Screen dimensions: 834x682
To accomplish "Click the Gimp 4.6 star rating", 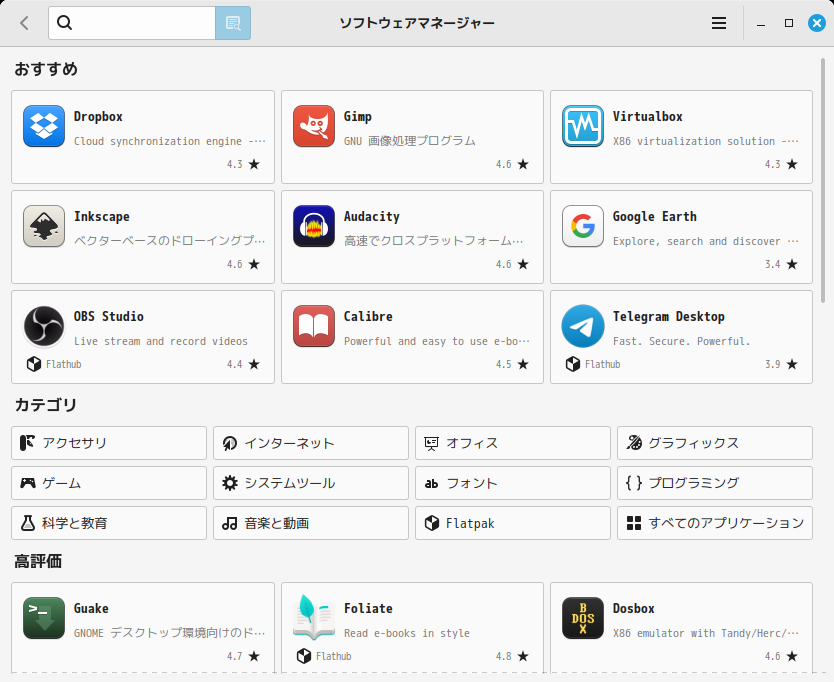I will [x=512, y=164].
